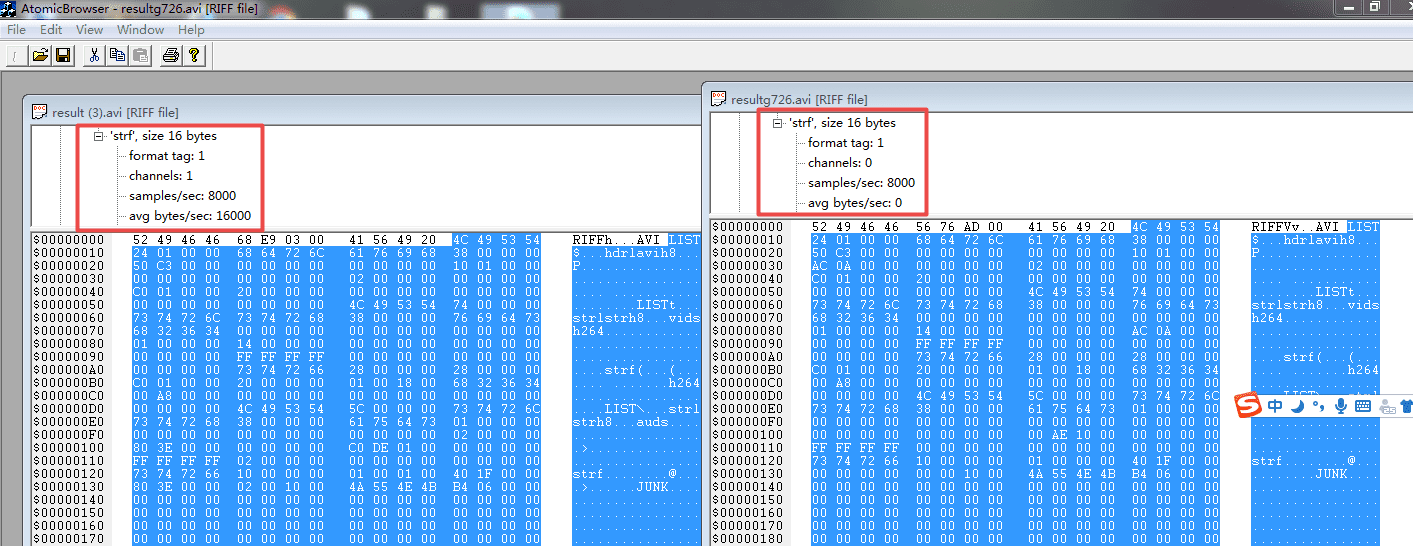Click the resultg726.avi [RIFF file] child window title bar

[x=1058, y=98]
